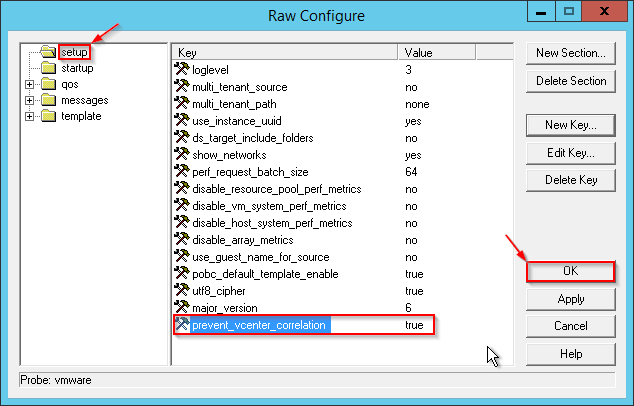Select the startup folder icon
This screenshot has width=634, height=406.
pyautogui.click(x=48, y=68)
